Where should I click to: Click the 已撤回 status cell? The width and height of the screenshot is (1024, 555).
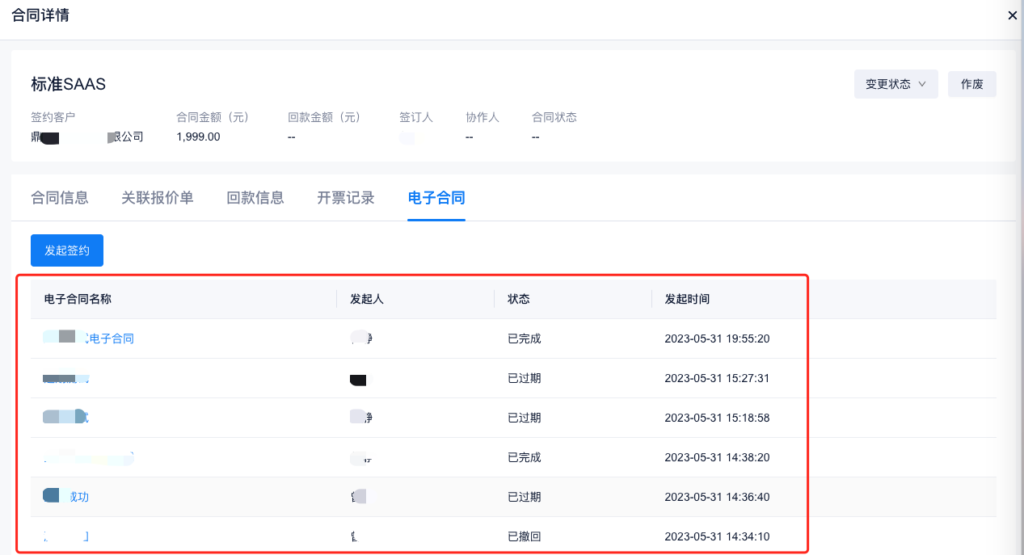(x=524, y=537)
